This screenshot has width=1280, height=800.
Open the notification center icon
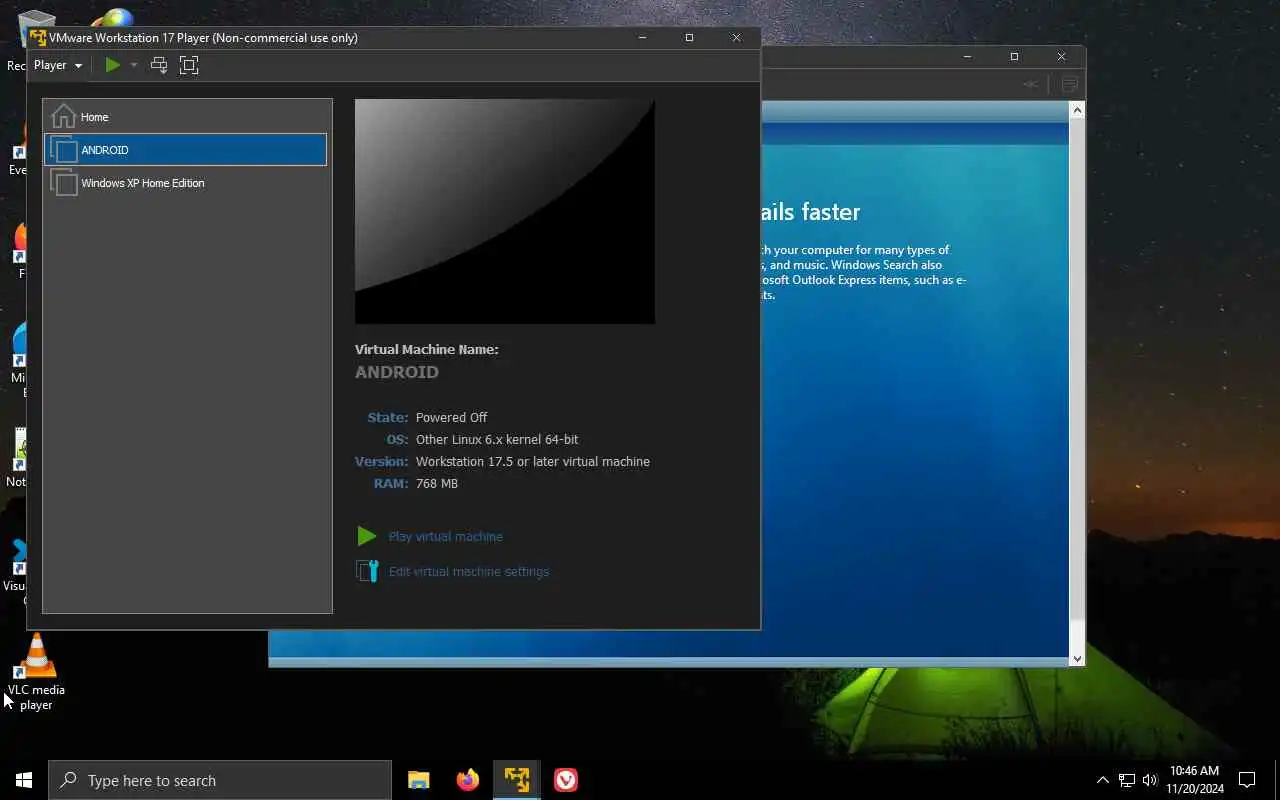click(x=1247, y=780)
